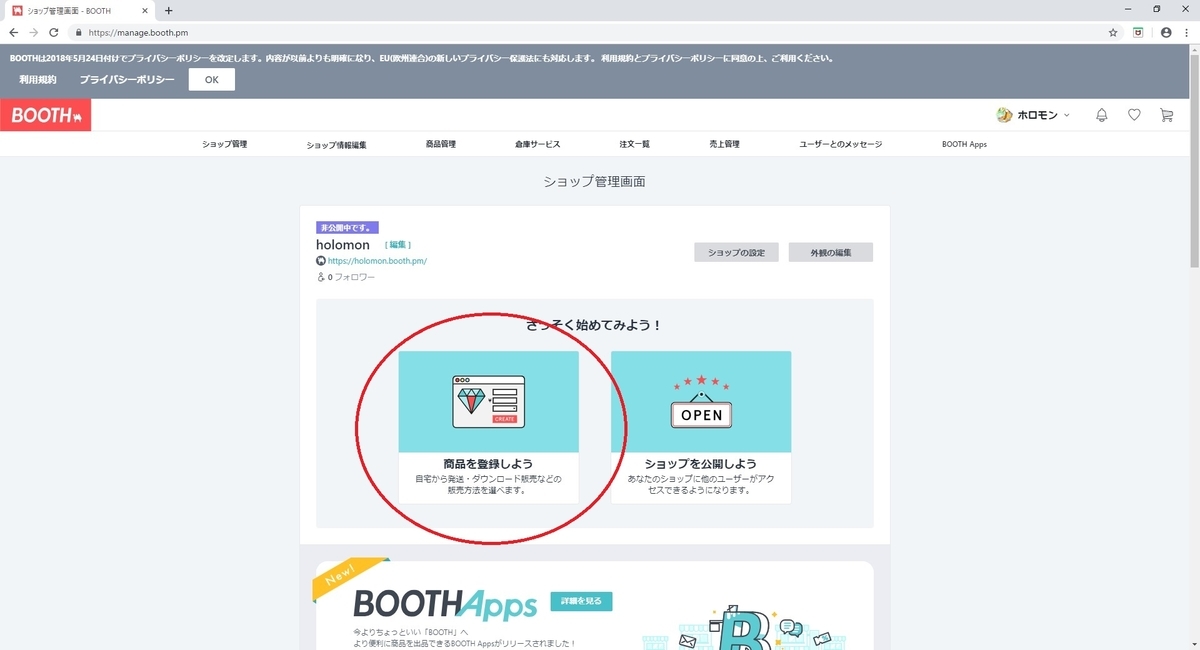This screenshot has height=650, width=1200.
Task: Click the 0 フォロワー count
Action: click(x=346, y=277)
